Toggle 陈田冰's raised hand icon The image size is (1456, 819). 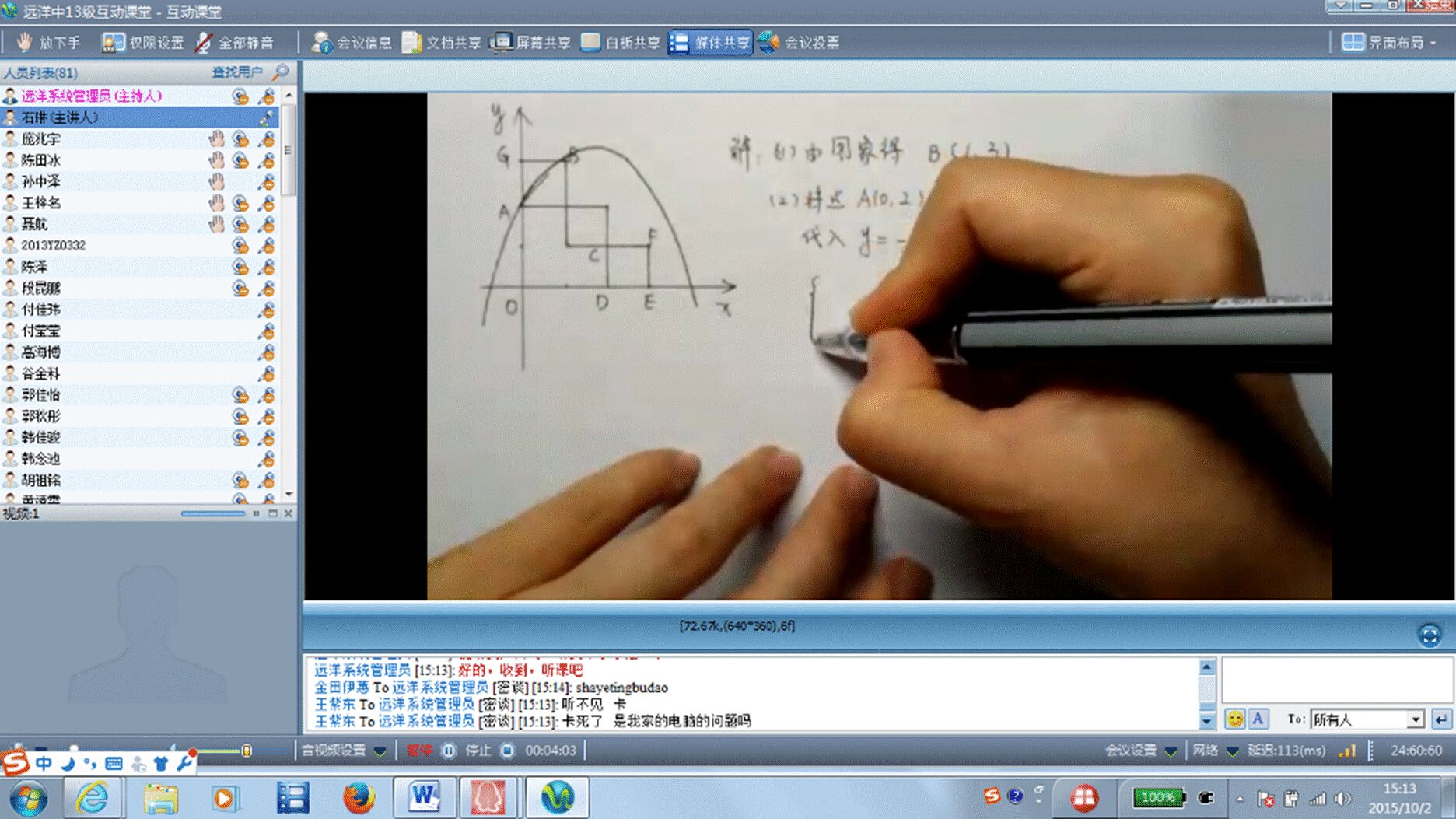(x=216, y=160)
